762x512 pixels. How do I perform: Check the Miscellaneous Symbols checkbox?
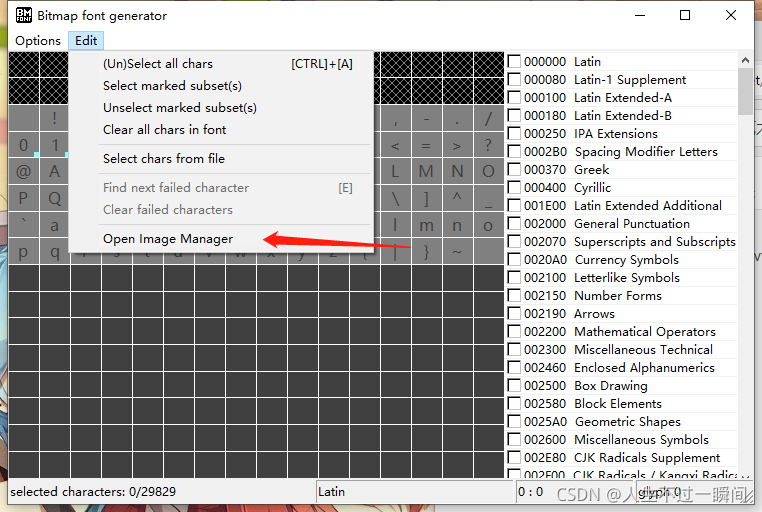tap(514, 440)
